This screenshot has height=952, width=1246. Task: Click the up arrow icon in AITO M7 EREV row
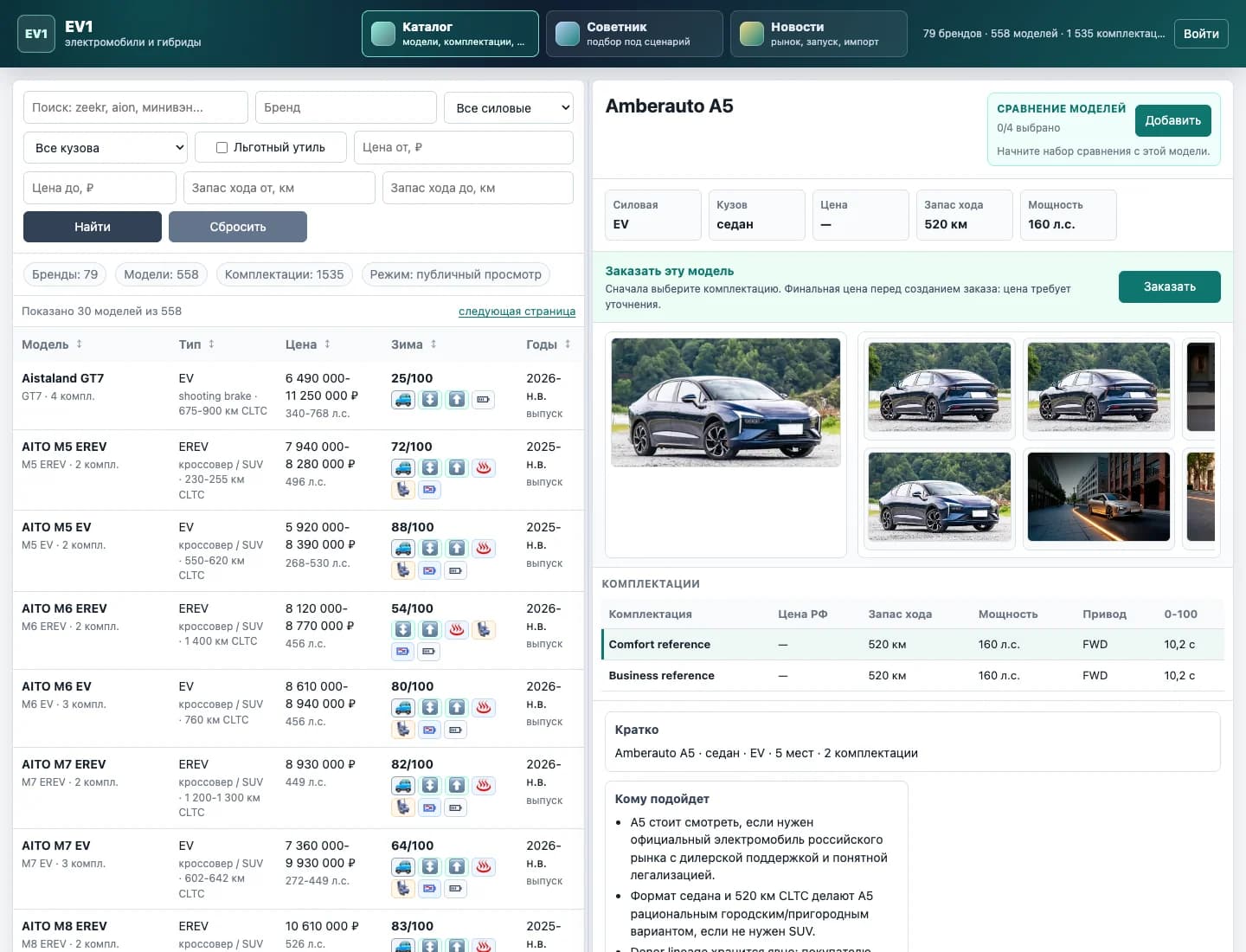click(456, 785)
